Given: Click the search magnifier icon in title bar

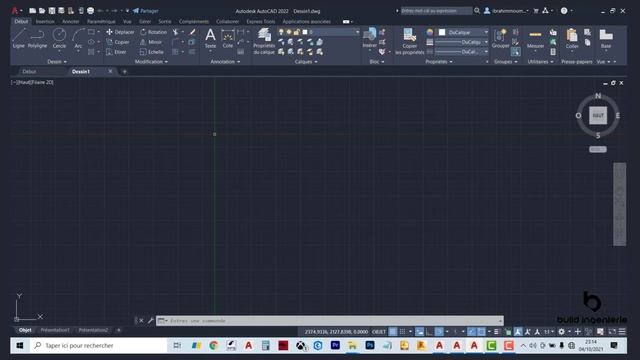Looking at the screenshot, I should point(477,11).
